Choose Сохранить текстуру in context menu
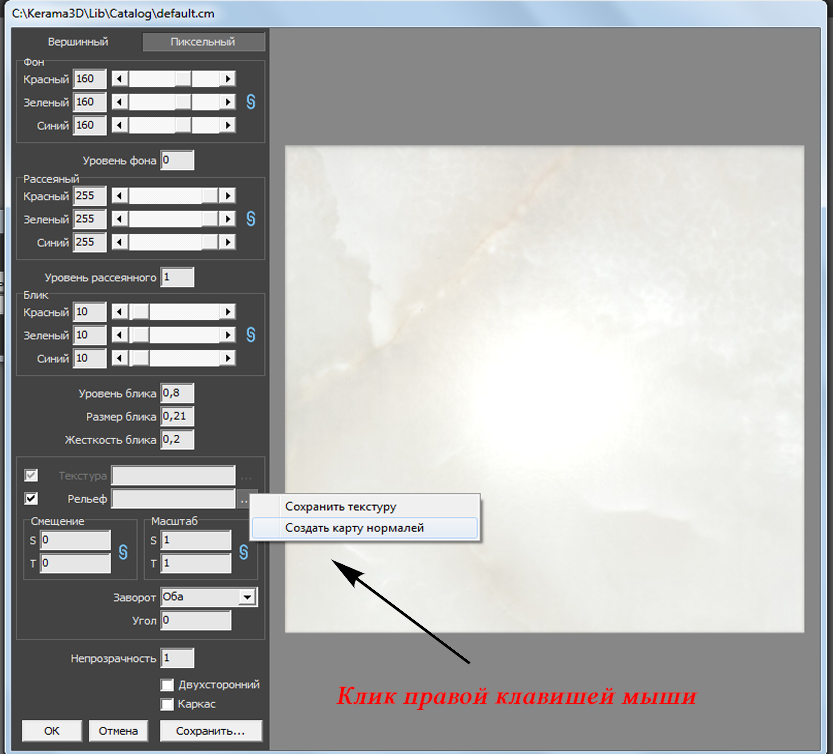Viewport: 833px width, 754px height. (340, 507)
